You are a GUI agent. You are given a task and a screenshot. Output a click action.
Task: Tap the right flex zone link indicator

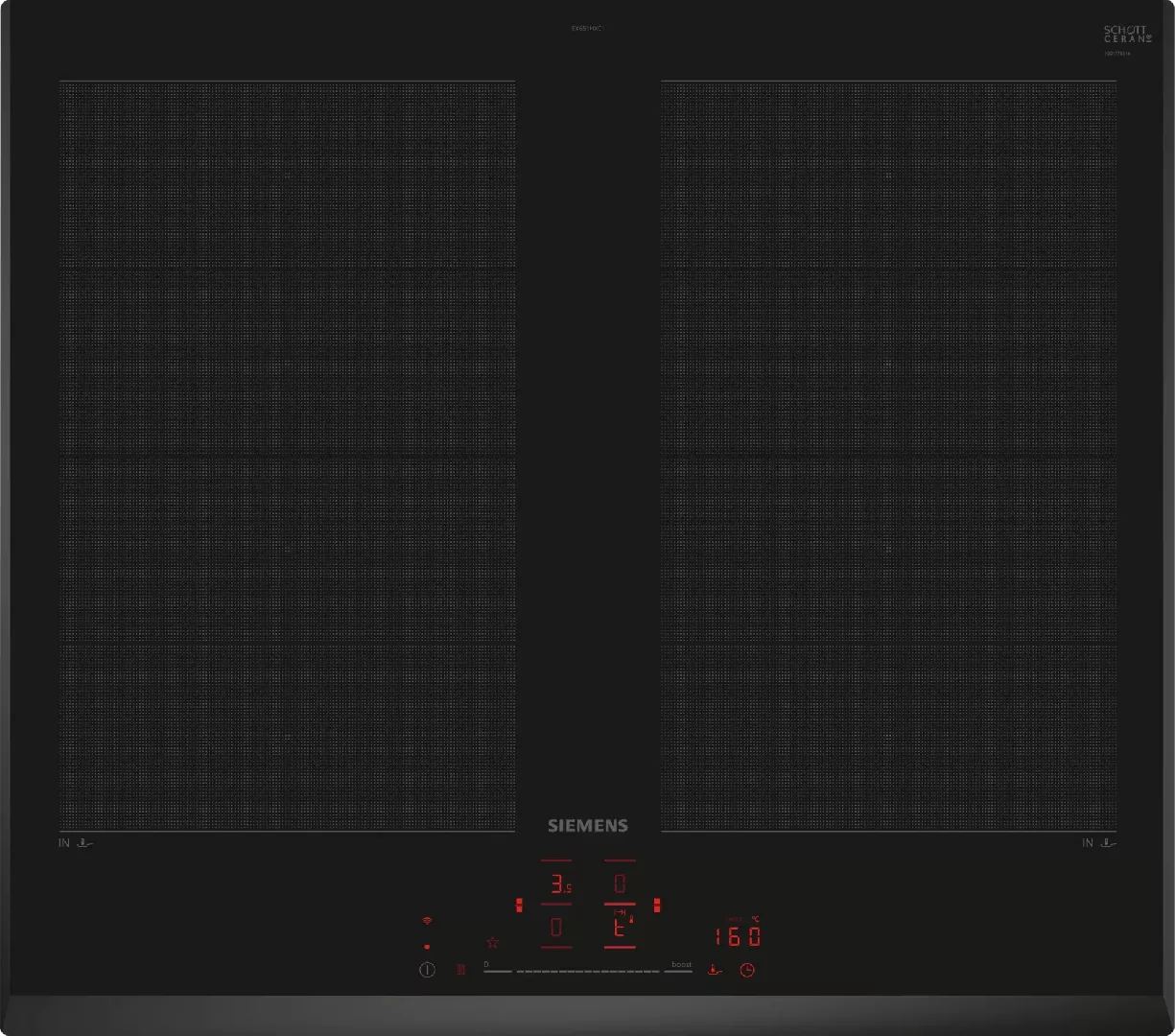click(x=657, y=905)
